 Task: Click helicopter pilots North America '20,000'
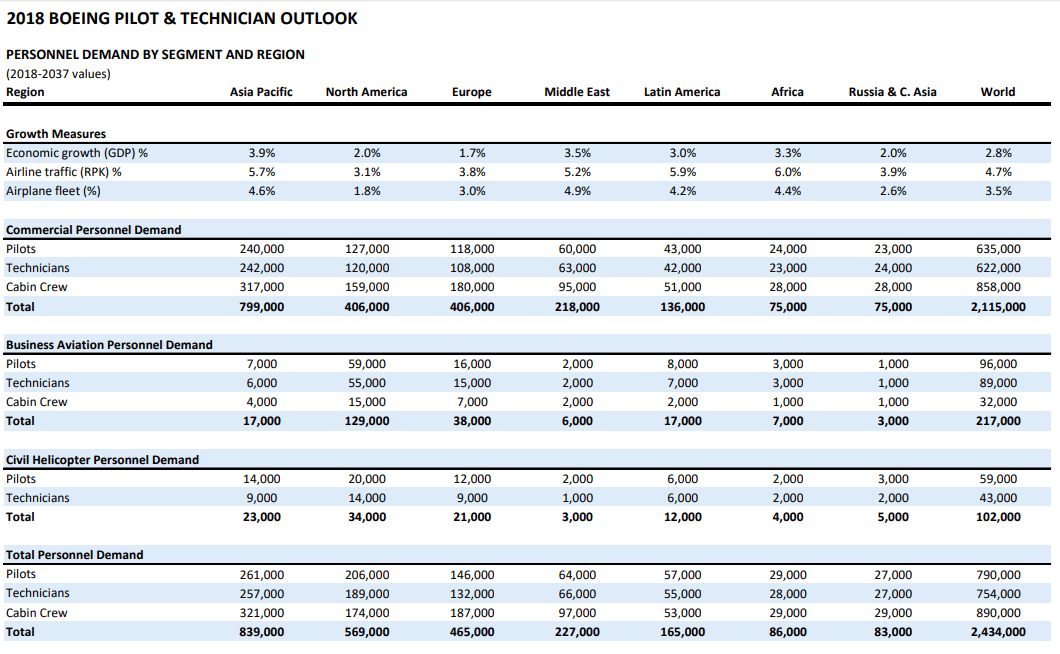point(367,479)
